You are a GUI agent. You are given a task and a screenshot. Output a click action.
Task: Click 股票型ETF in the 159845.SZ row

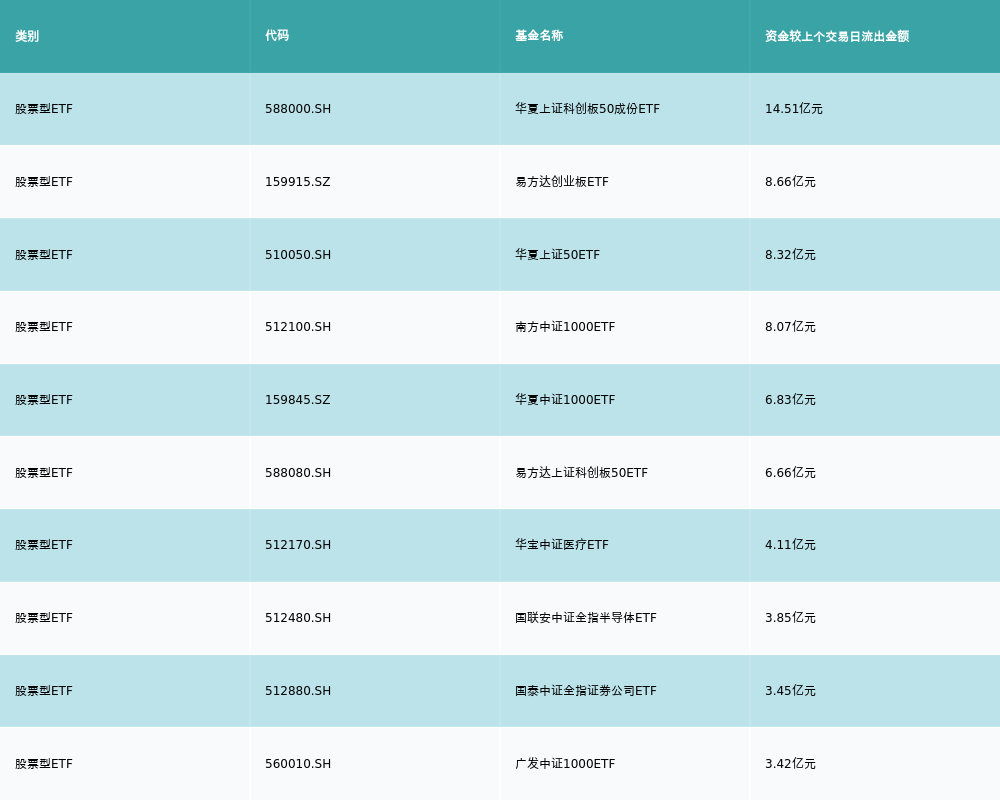[44, 400]
